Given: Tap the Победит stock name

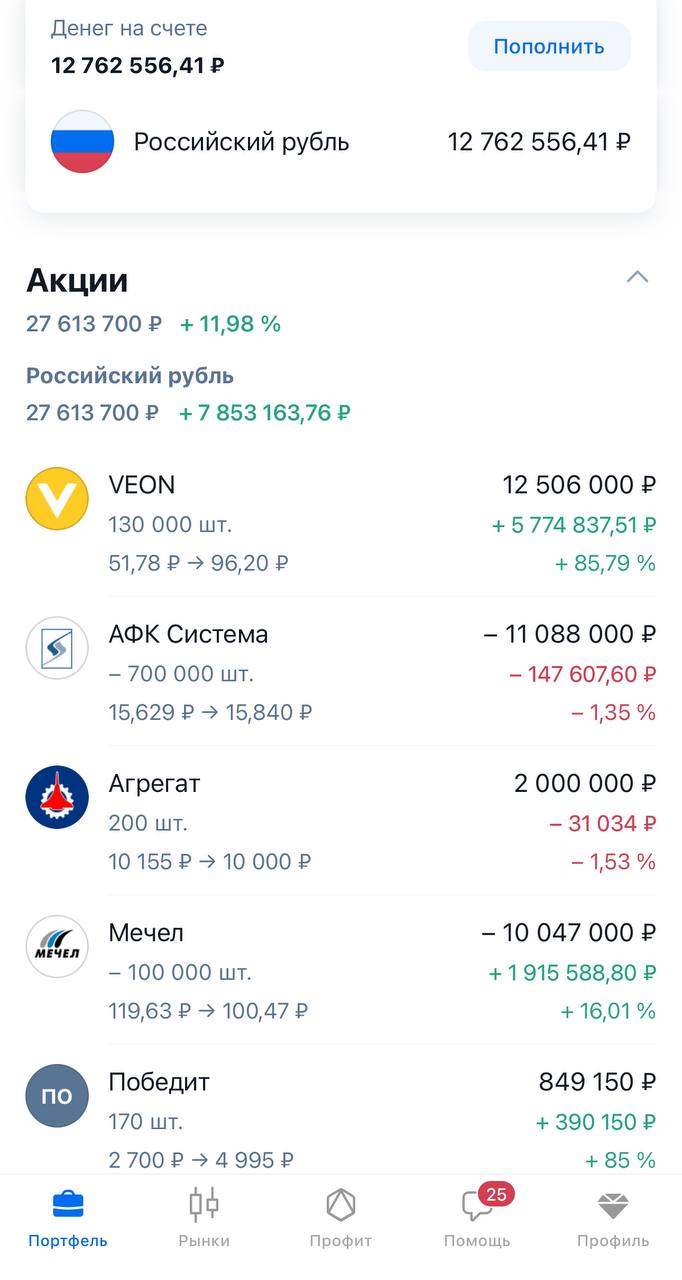Looking at the screenshot, I should [159, 1082].
